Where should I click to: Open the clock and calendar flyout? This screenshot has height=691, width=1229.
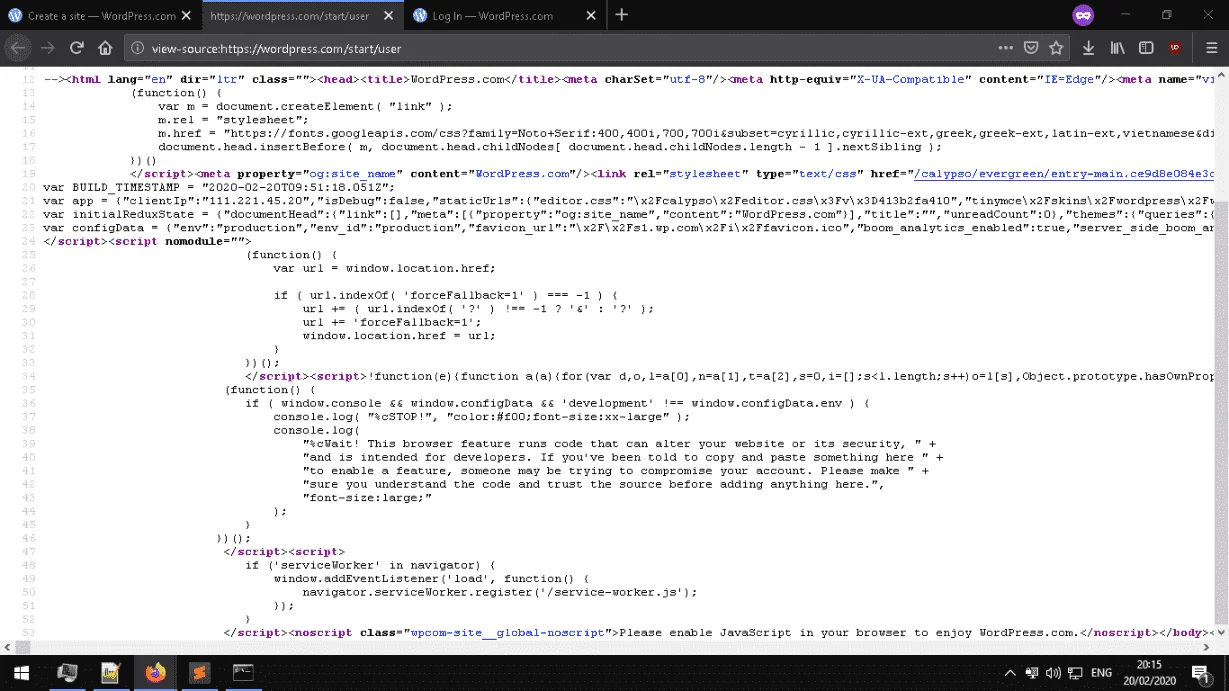coord(1149,673)
